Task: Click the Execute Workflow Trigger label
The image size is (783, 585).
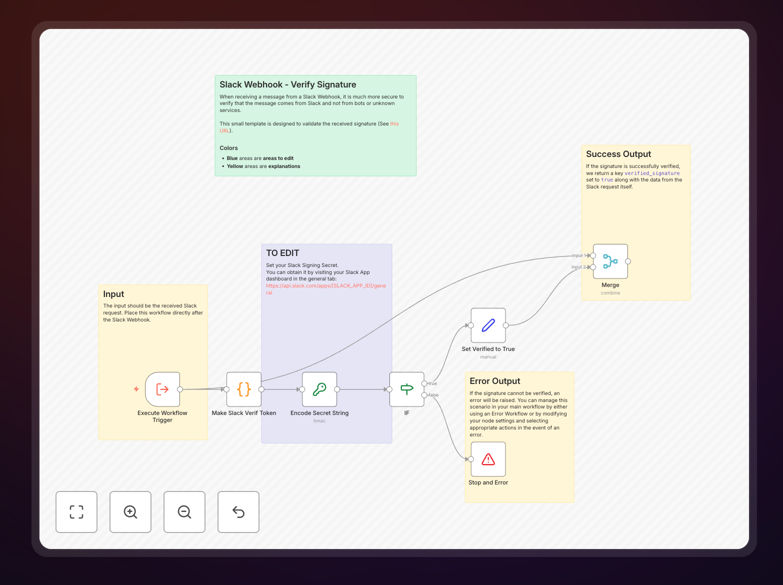Action: pos(162,416)
